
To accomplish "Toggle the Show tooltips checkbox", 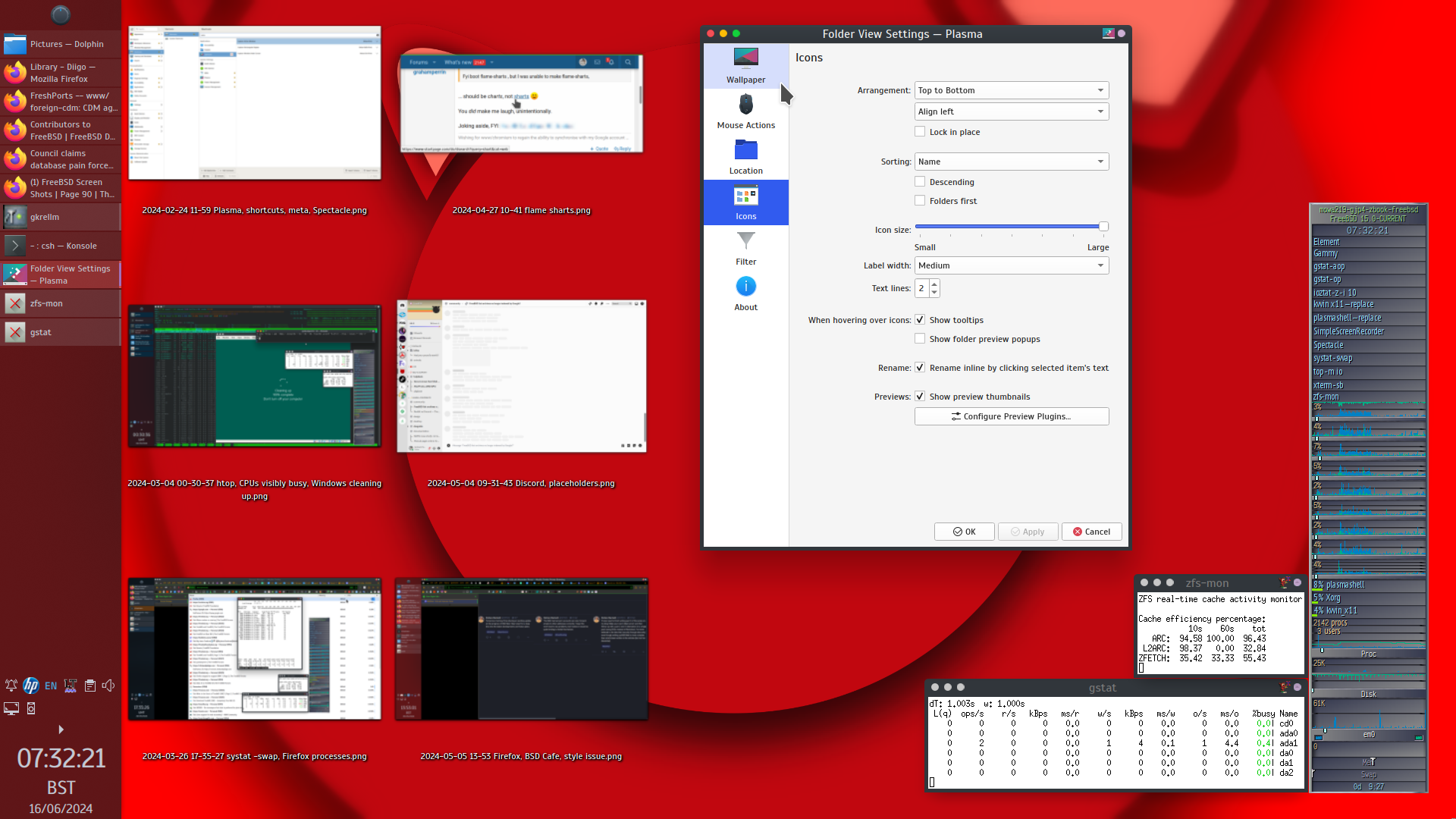I will 920,320.
